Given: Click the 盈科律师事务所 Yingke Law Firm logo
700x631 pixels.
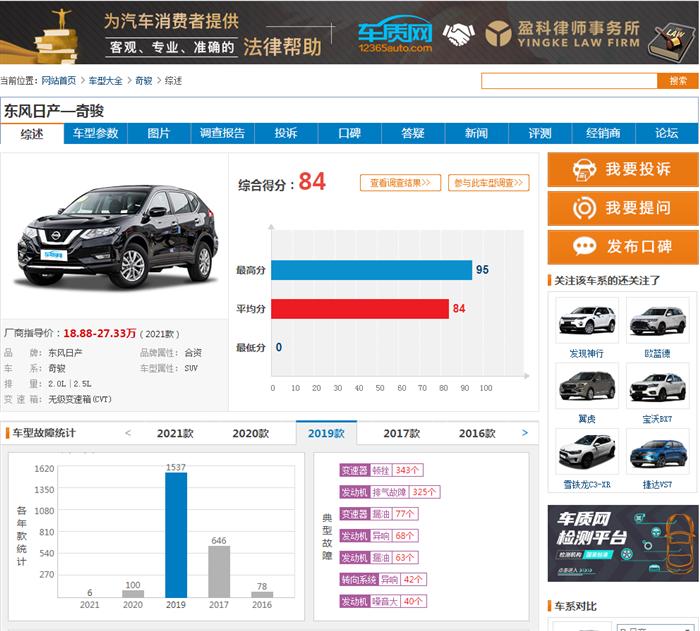Looking at the screenshot, I should pos(562,34).
